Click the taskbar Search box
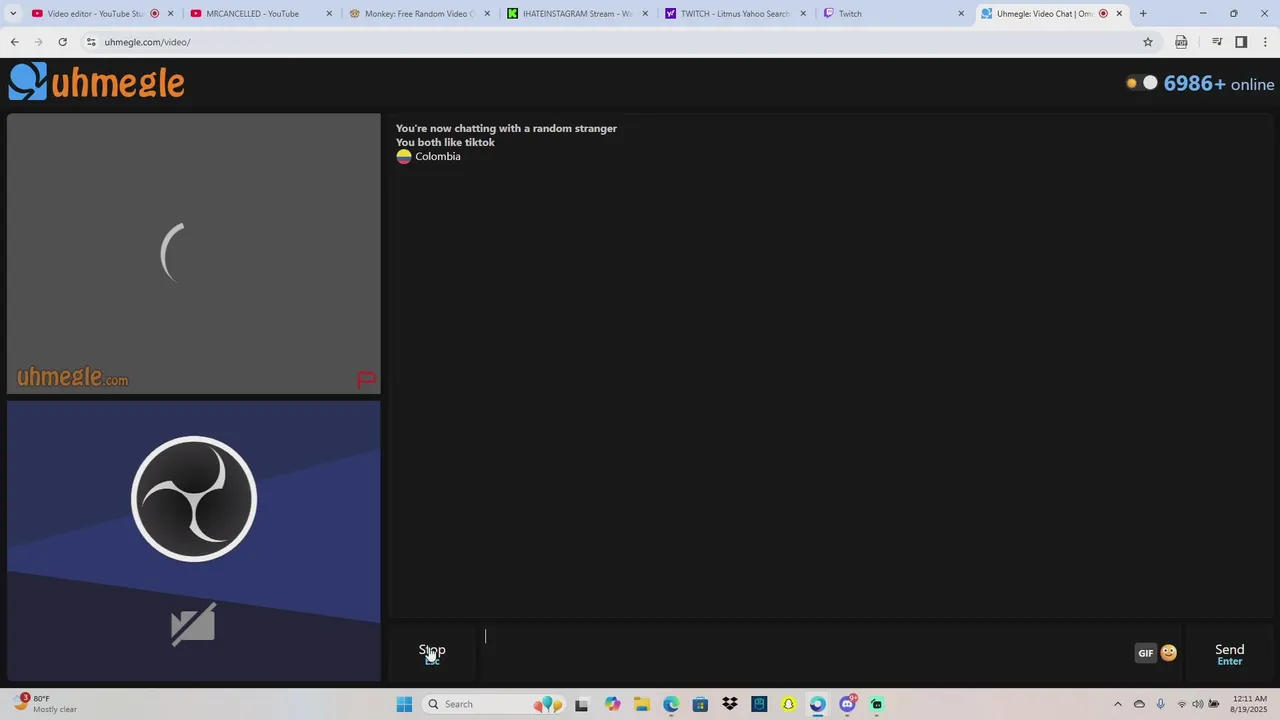Image resolution: width=1280 pixels, height=720 pixels. coord(492,704)
